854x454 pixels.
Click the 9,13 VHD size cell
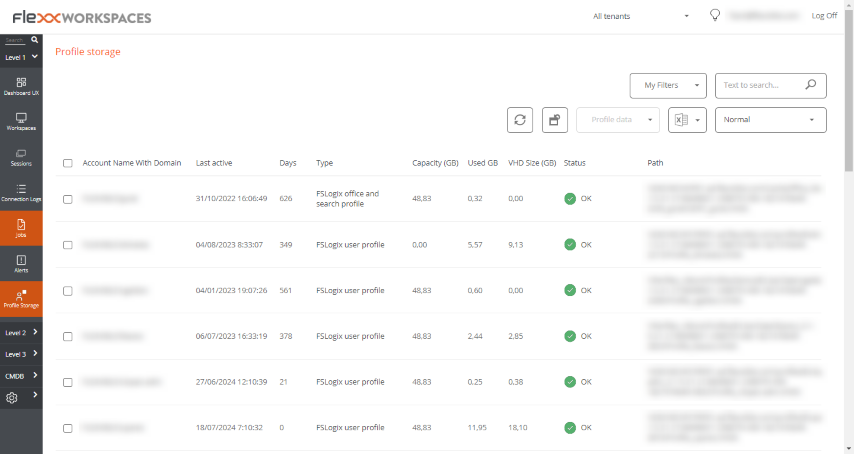coord(516,245)
